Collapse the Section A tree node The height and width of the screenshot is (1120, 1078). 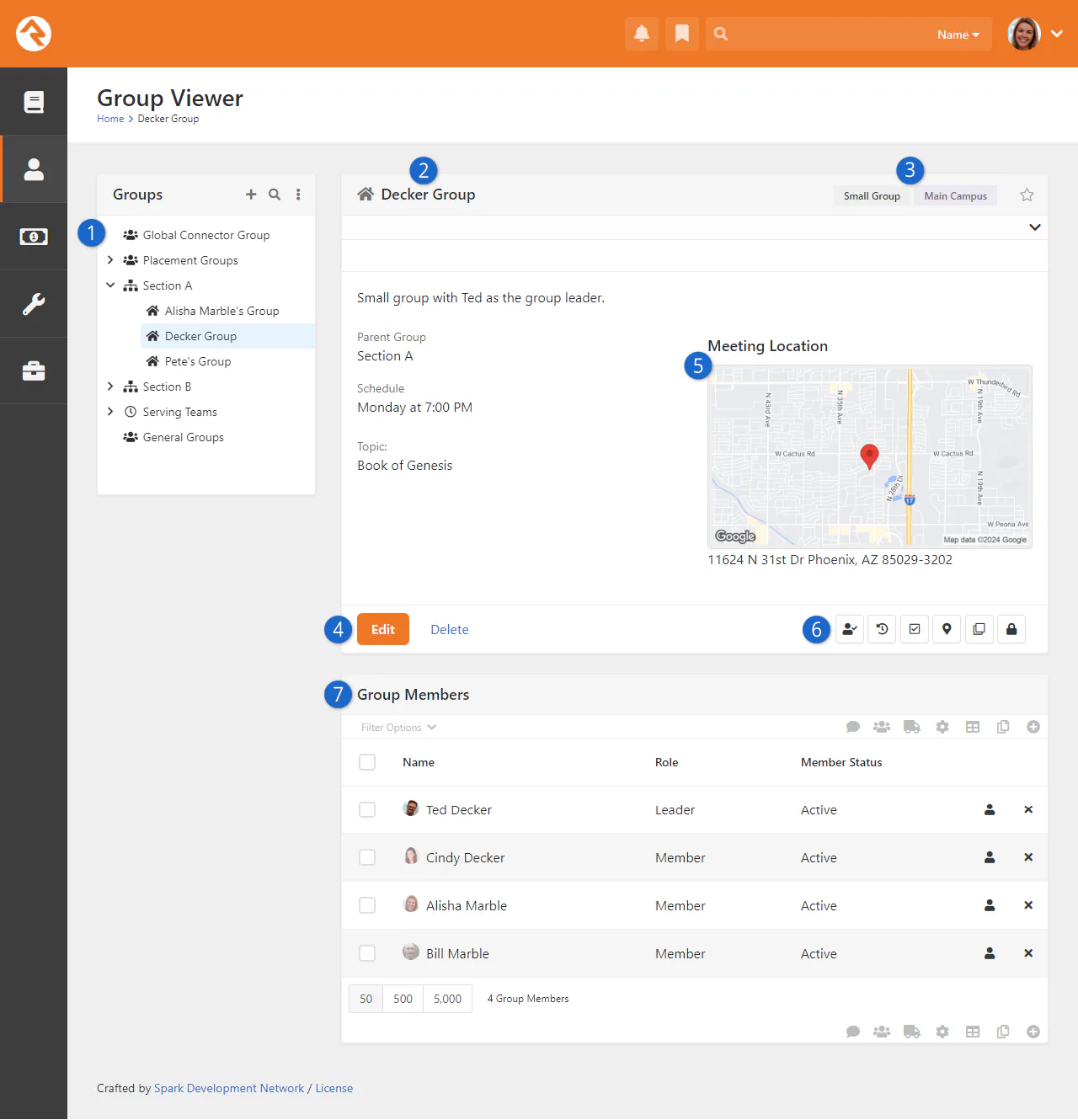[110, 285]
